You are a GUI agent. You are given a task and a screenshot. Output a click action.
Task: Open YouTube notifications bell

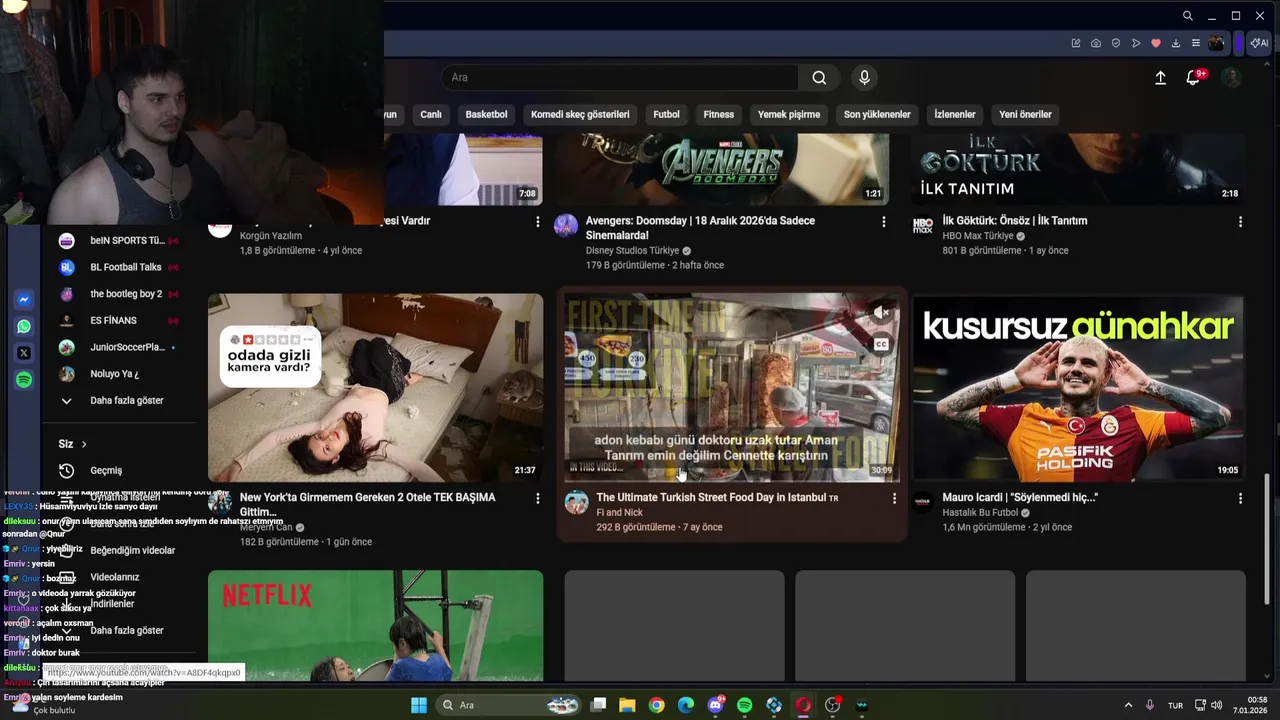point(1193,78)
